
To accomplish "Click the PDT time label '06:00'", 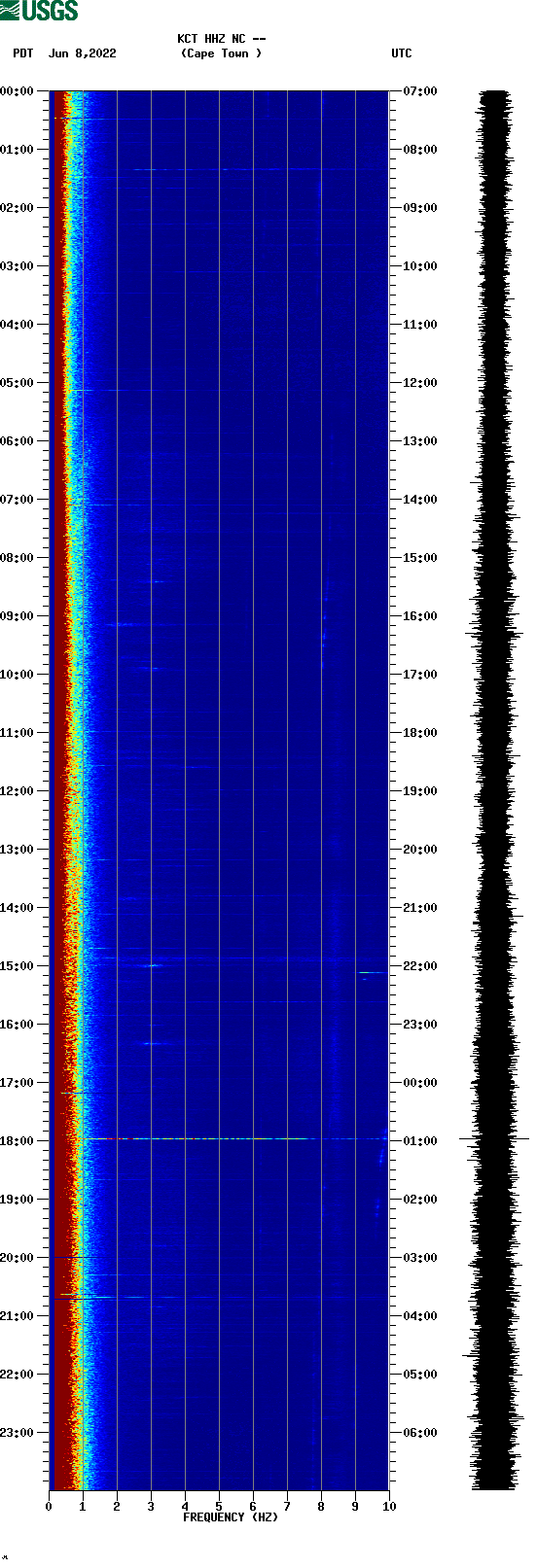I will (x=17, y=441).
